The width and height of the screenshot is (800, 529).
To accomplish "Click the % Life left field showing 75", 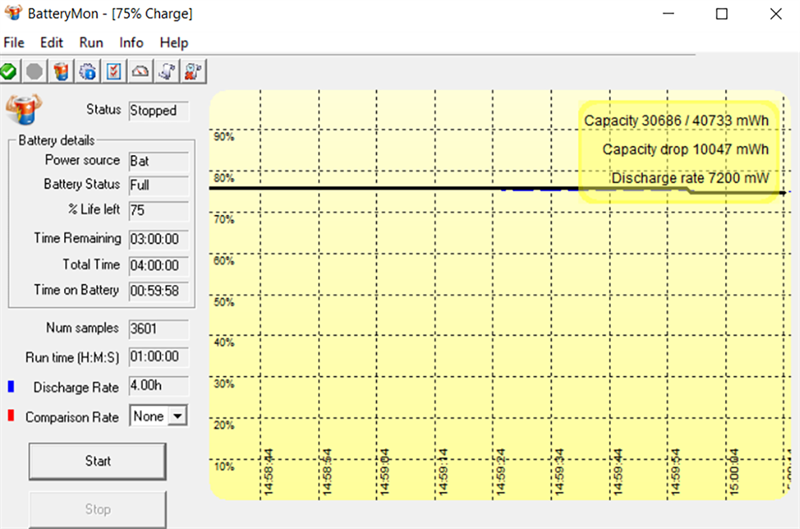I will (x=158, y=211).
